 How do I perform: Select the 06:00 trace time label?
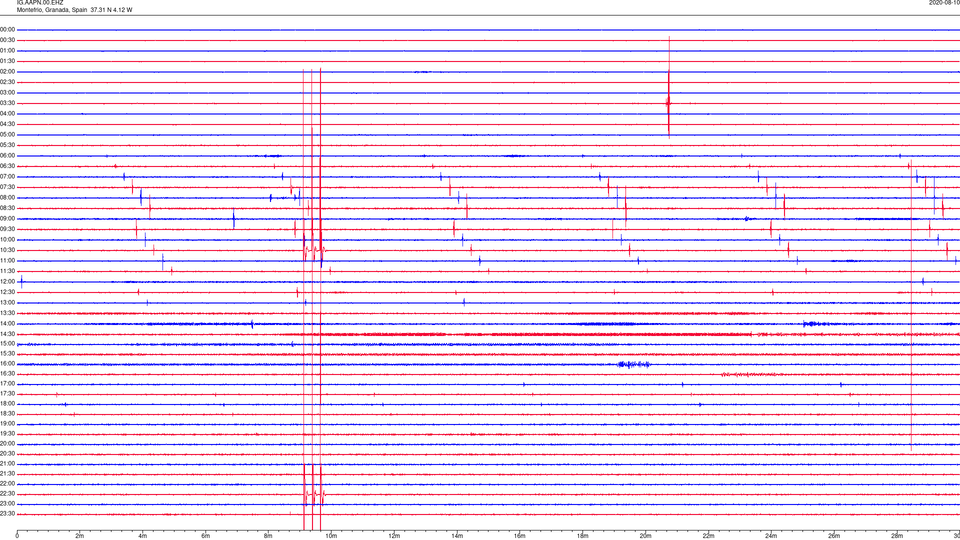pos(7,156)
